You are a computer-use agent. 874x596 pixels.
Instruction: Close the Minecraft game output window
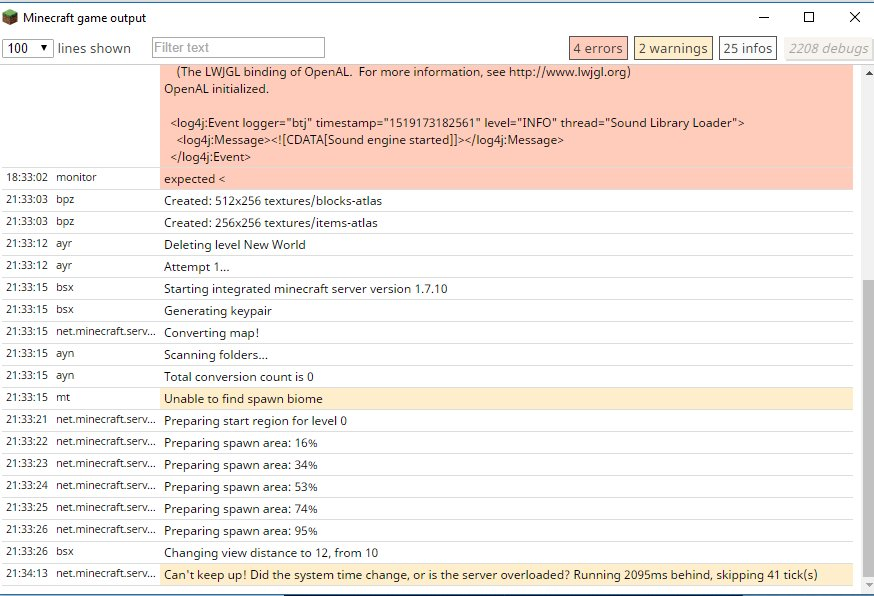(855, 17)
